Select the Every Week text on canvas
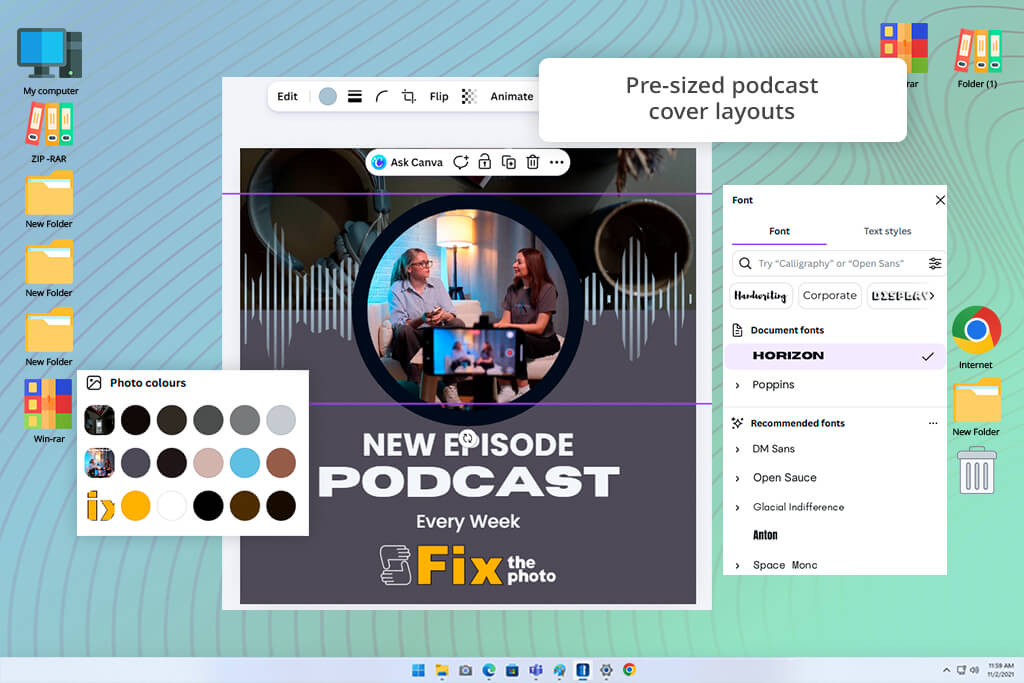 coord(468,522)
